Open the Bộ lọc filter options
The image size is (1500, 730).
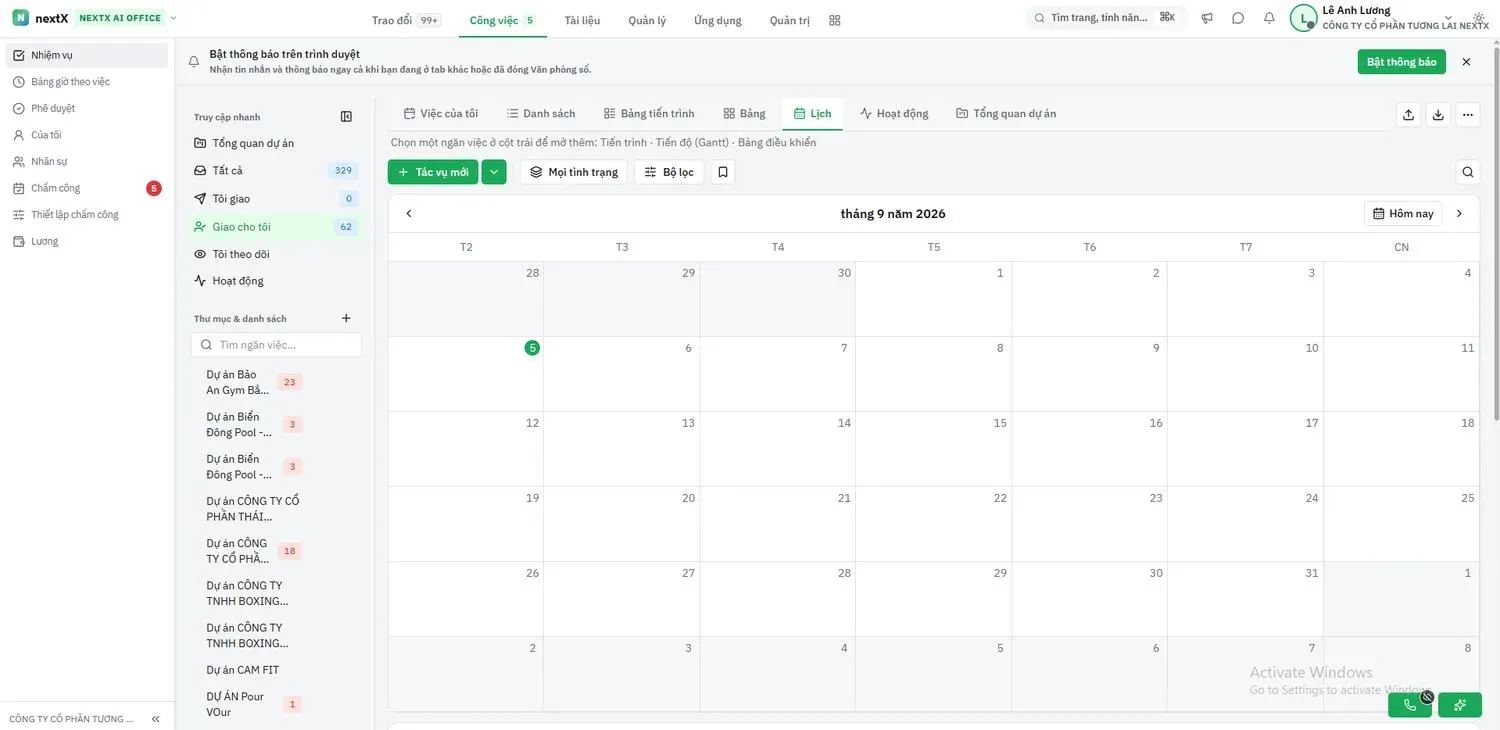[669, 172]
